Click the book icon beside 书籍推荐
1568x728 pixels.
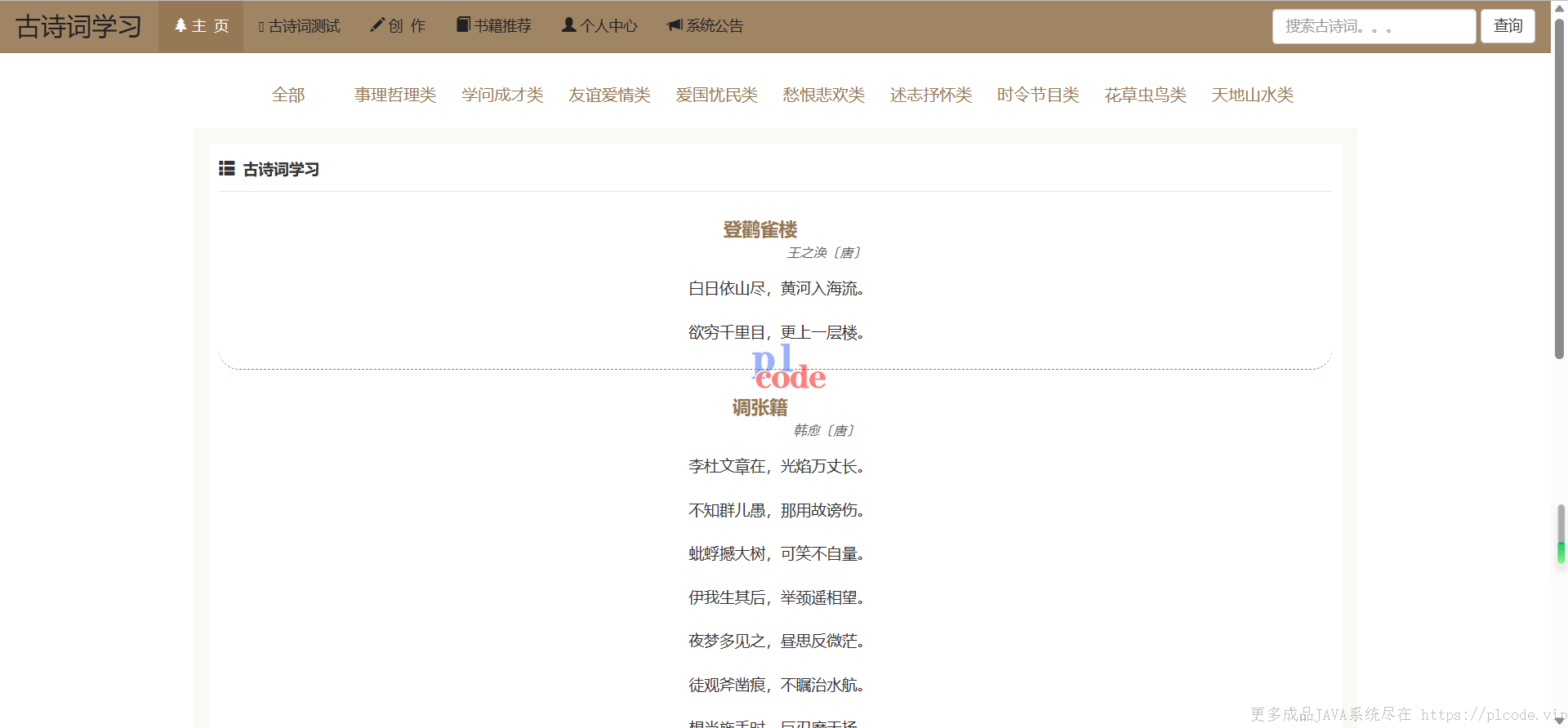463,25
